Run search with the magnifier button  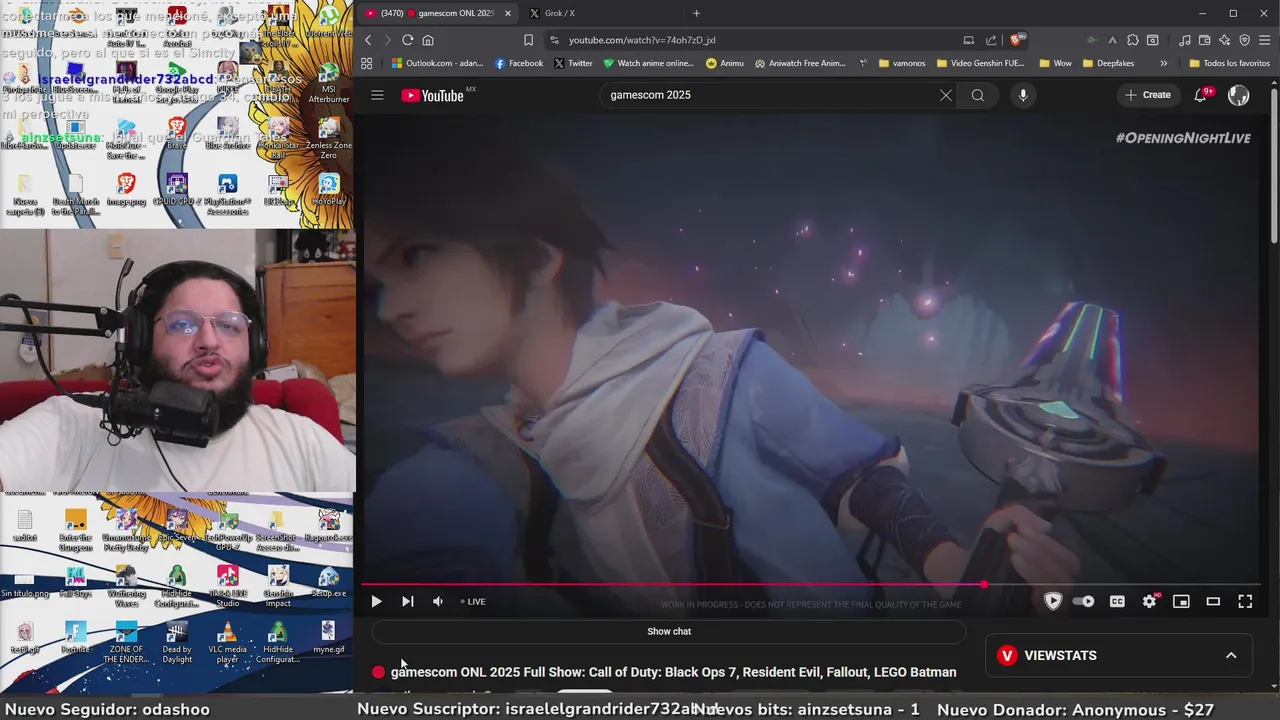coord(978,95)
